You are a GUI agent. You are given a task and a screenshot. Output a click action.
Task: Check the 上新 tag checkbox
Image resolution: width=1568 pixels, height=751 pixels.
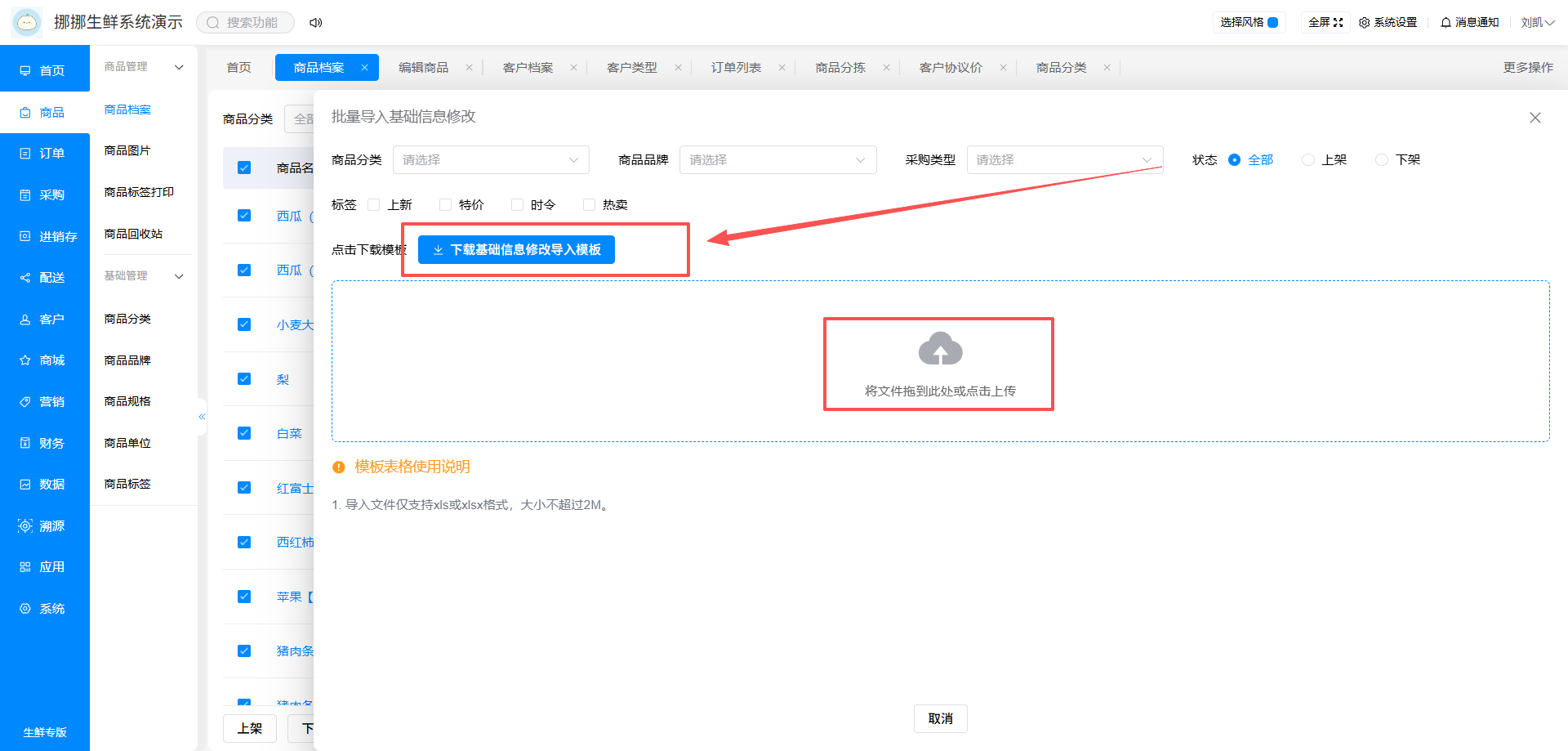pyautogui.click(x=374, y=205)
